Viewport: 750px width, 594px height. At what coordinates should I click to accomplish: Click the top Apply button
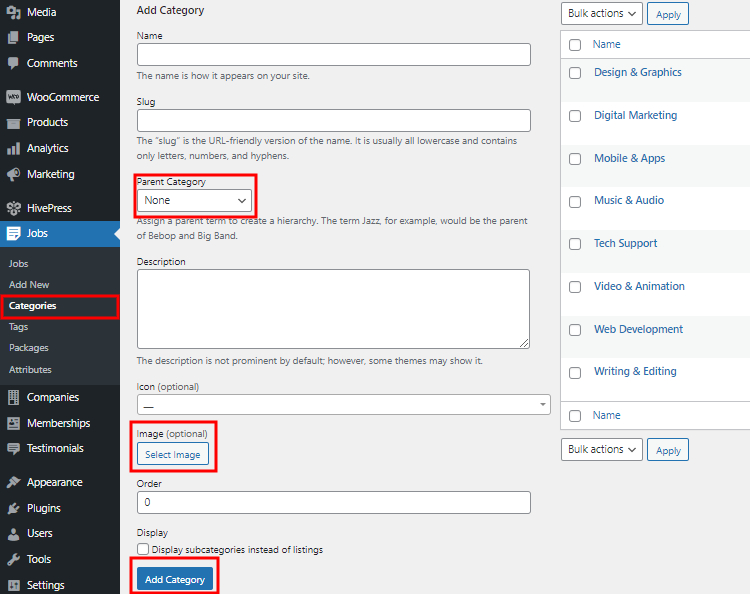pos(668,14)
